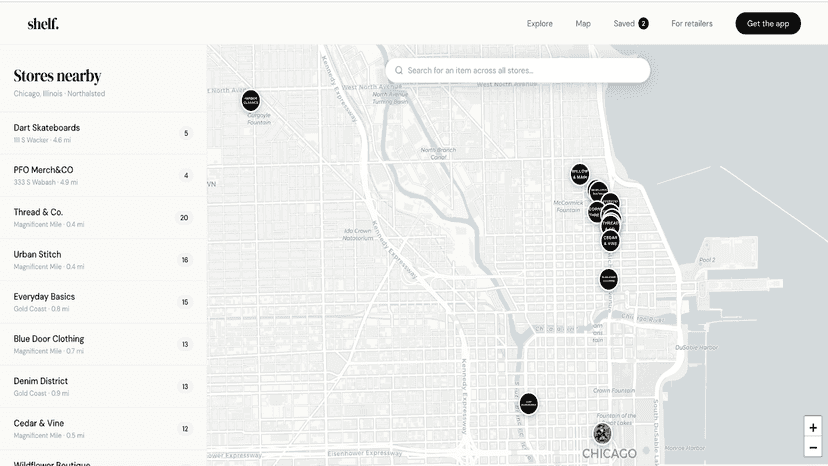Select Cedar & Vine in store list

[103, 429]
